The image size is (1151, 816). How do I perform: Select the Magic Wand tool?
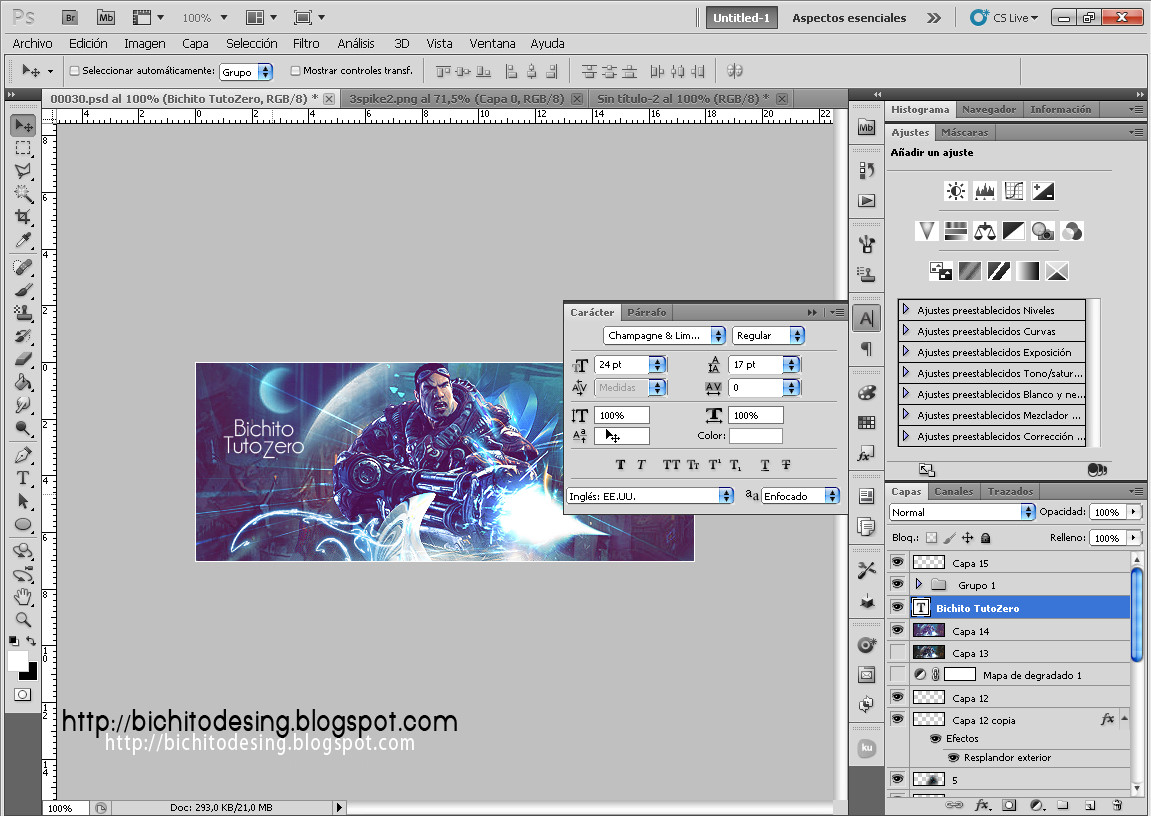point(23,194)
